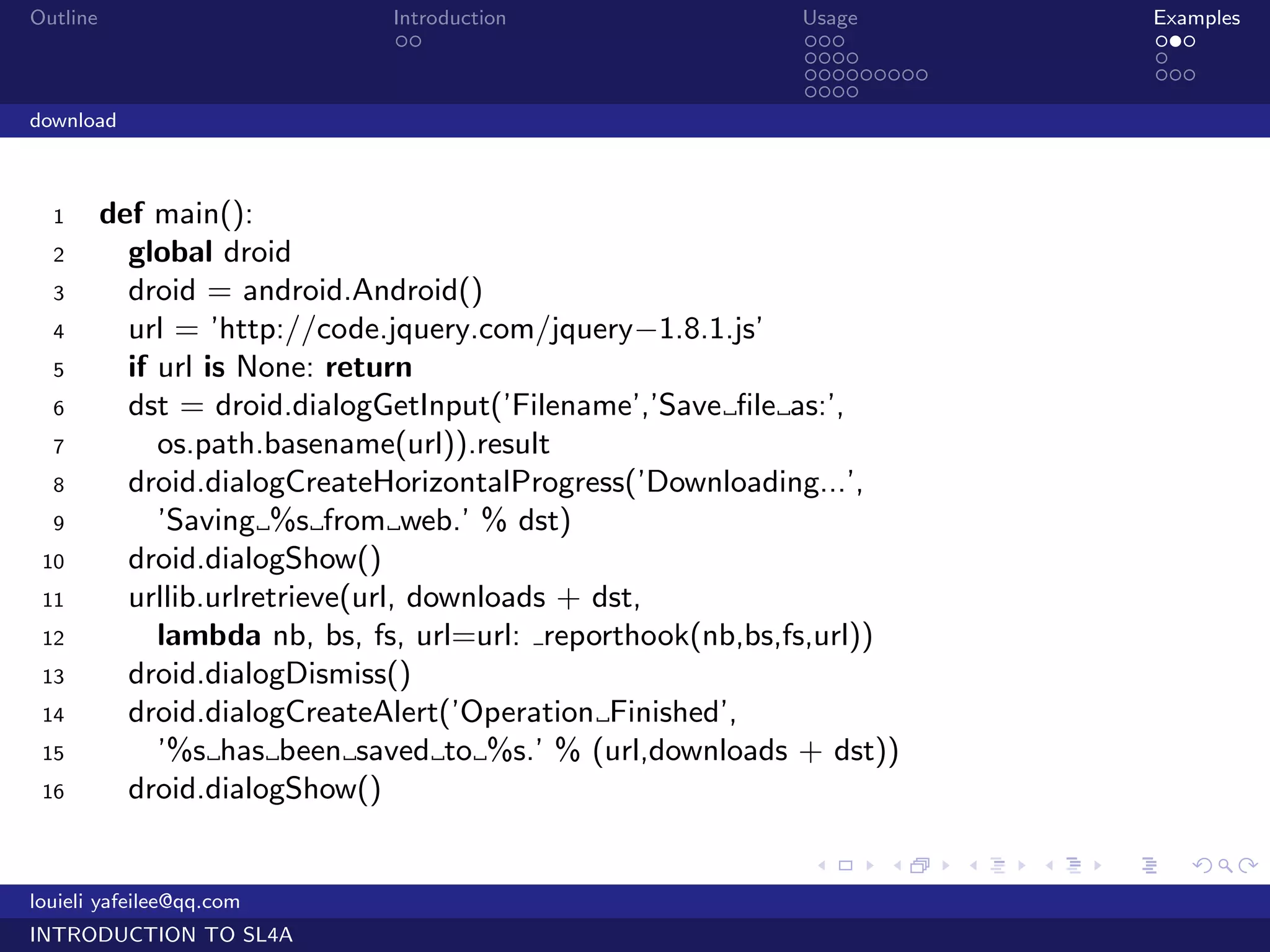Advance to next slide using right arrow
This screenshot has width=1270, height=952.
(869, 865)
